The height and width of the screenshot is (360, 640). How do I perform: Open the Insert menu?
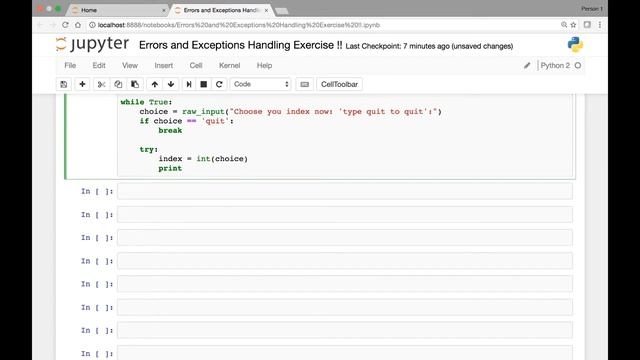pos(163,65)
